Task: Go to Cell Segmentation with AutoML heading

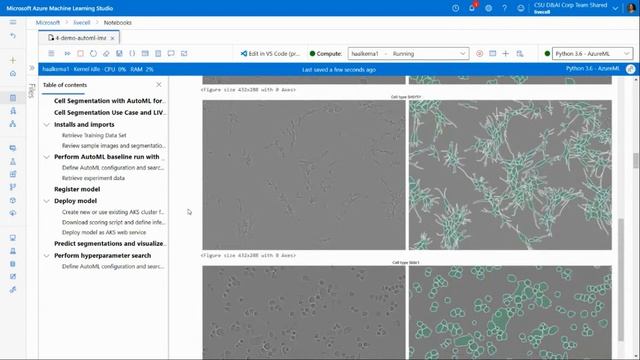Action: tap(109, 100)
